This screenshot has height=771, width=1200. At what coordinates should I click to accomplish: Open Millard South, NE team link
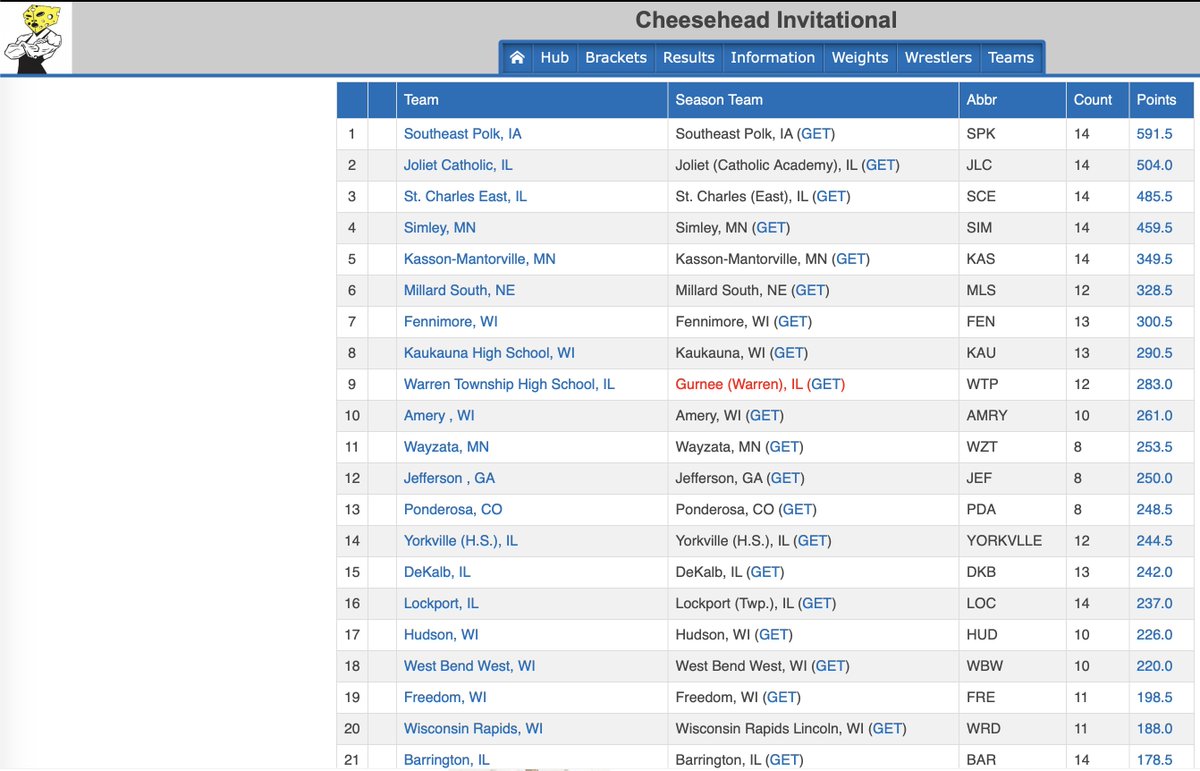coord(459,290)
